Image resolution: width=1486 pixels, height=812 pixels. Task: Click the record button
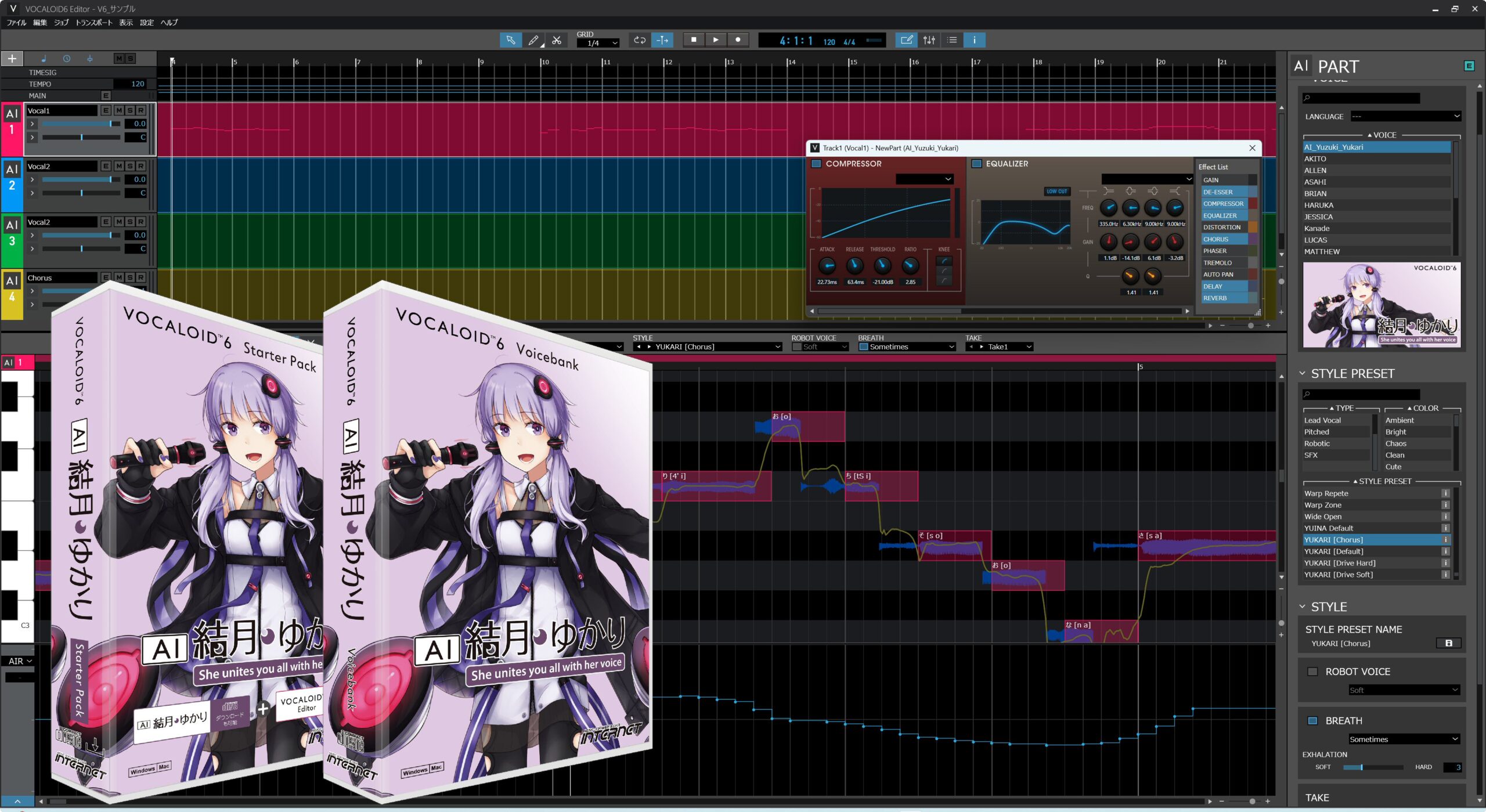tap(738, 39)
